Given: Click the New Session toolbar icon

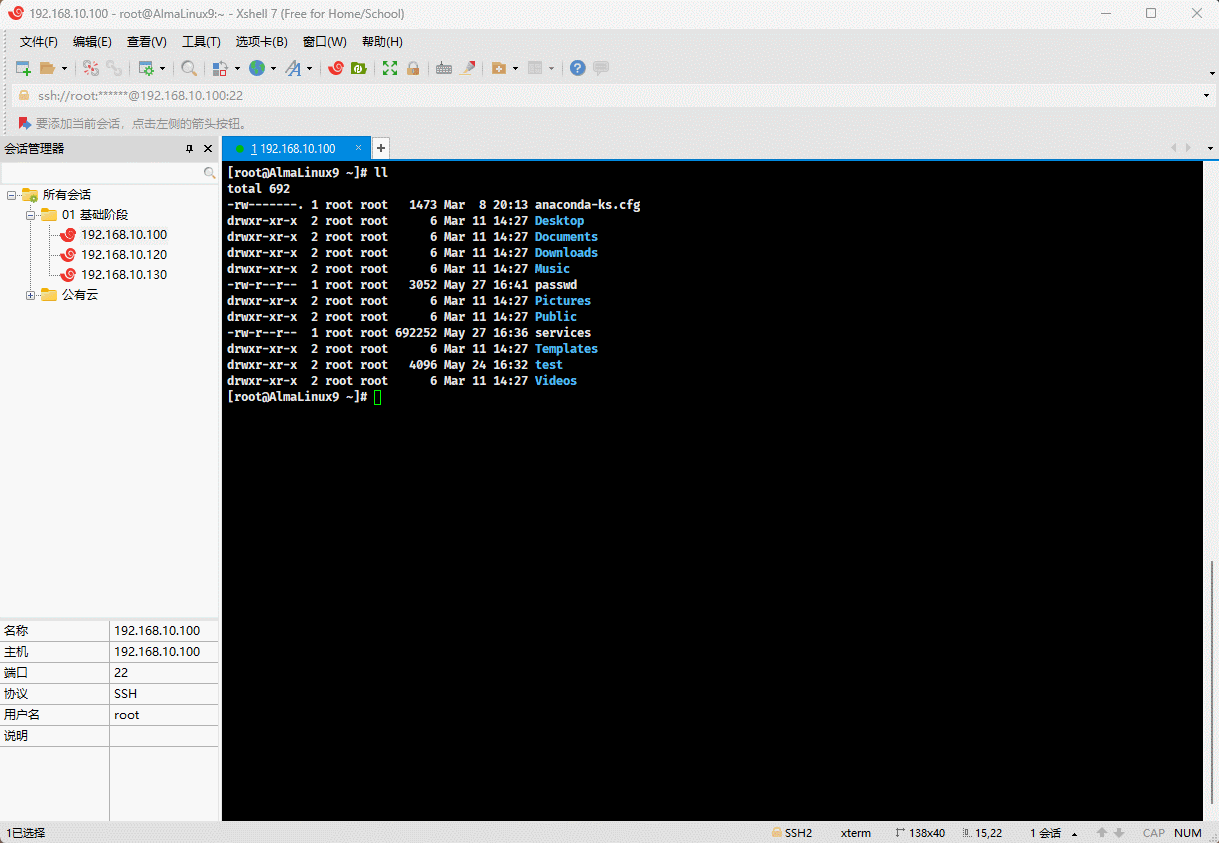Looking at the screenshot, I should pos(23,68).
